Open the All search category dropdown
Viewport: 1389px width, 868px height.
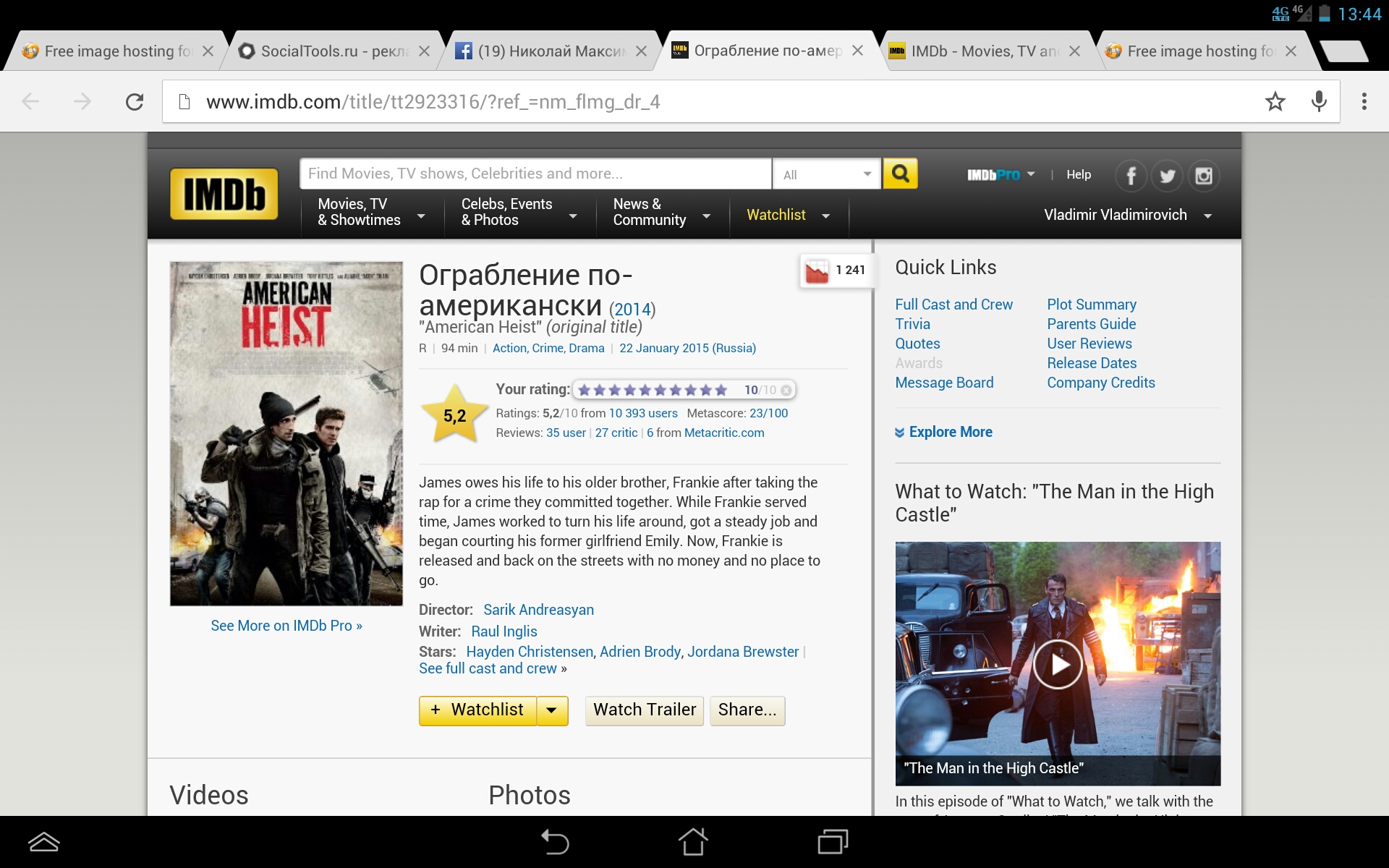point(827,174)
